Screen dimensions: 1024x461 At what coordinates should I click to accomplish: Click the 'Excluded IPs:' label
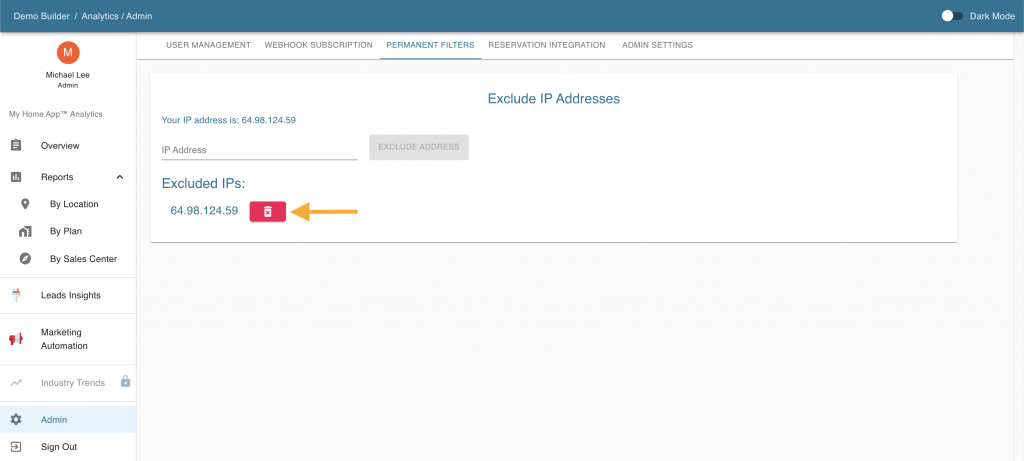coord(203,183)
